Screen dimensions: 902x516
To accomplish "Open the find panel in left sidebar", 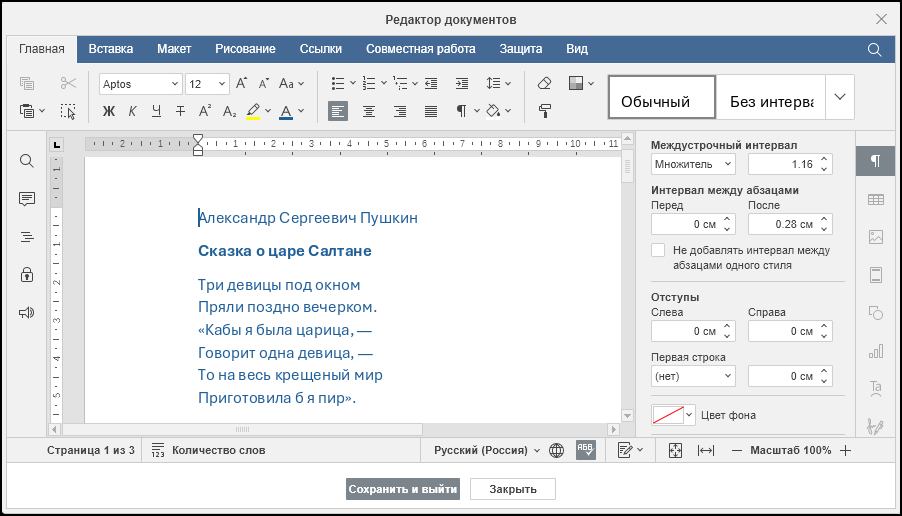I will point(26,160).
